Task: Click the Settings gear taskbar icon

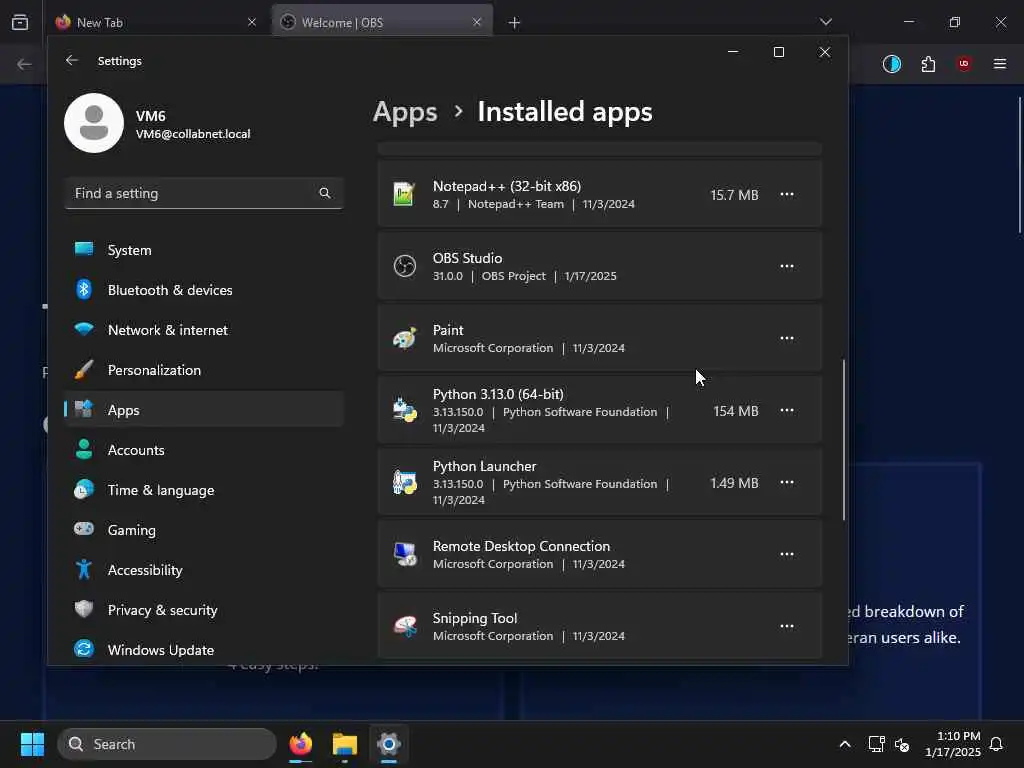Action: 389,744
